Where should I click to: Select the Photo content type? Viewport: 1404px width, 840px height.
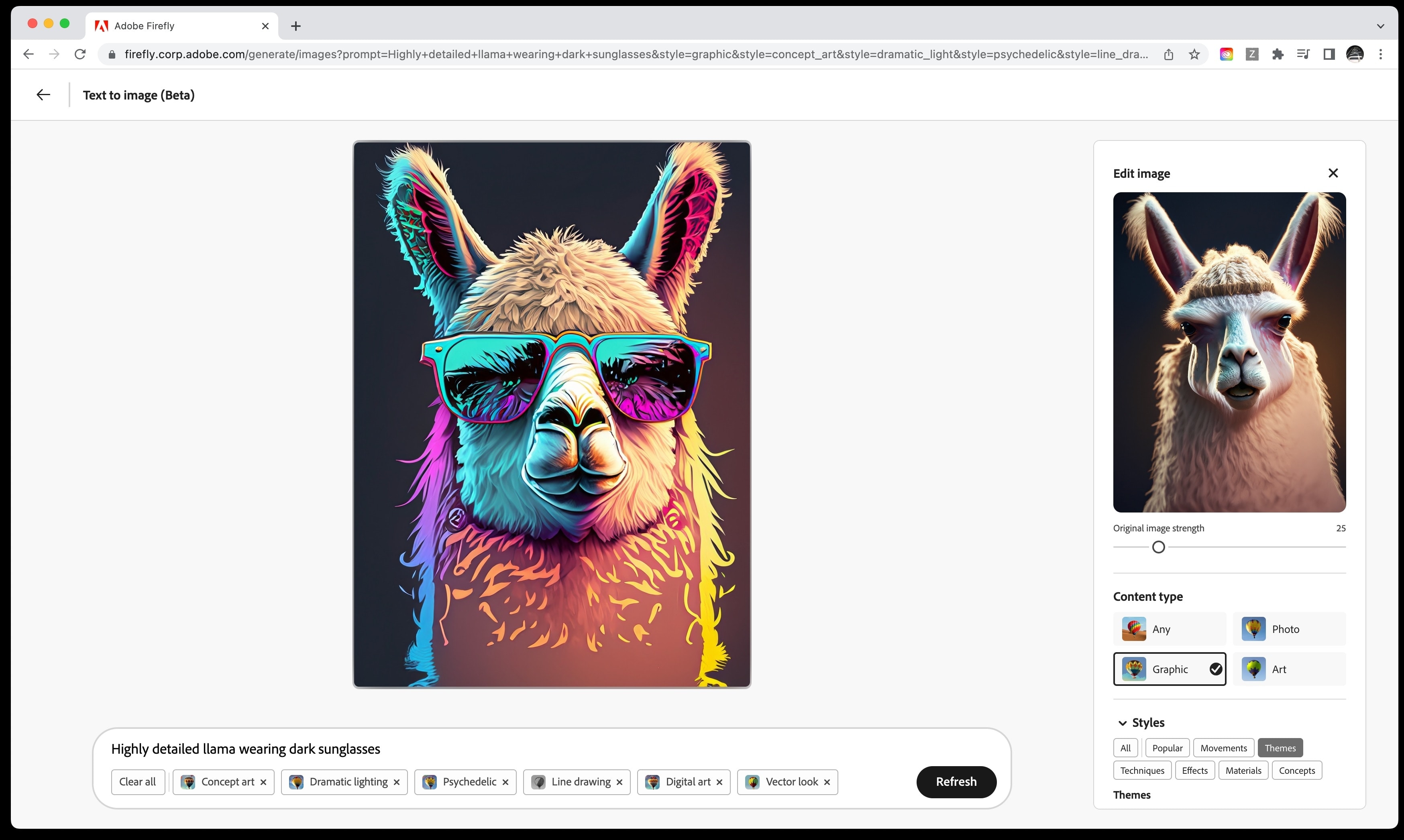(x=1288, y=629)
